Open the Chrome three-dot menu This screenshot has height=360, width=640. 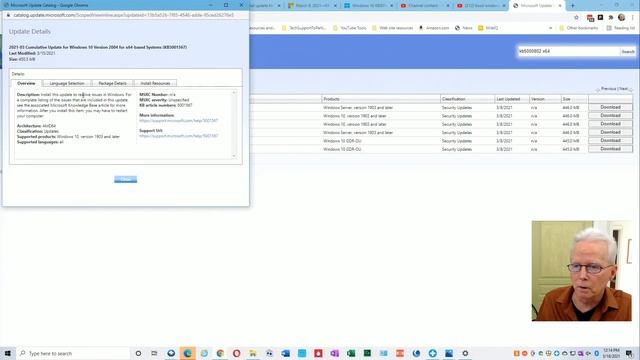point(633,18)
